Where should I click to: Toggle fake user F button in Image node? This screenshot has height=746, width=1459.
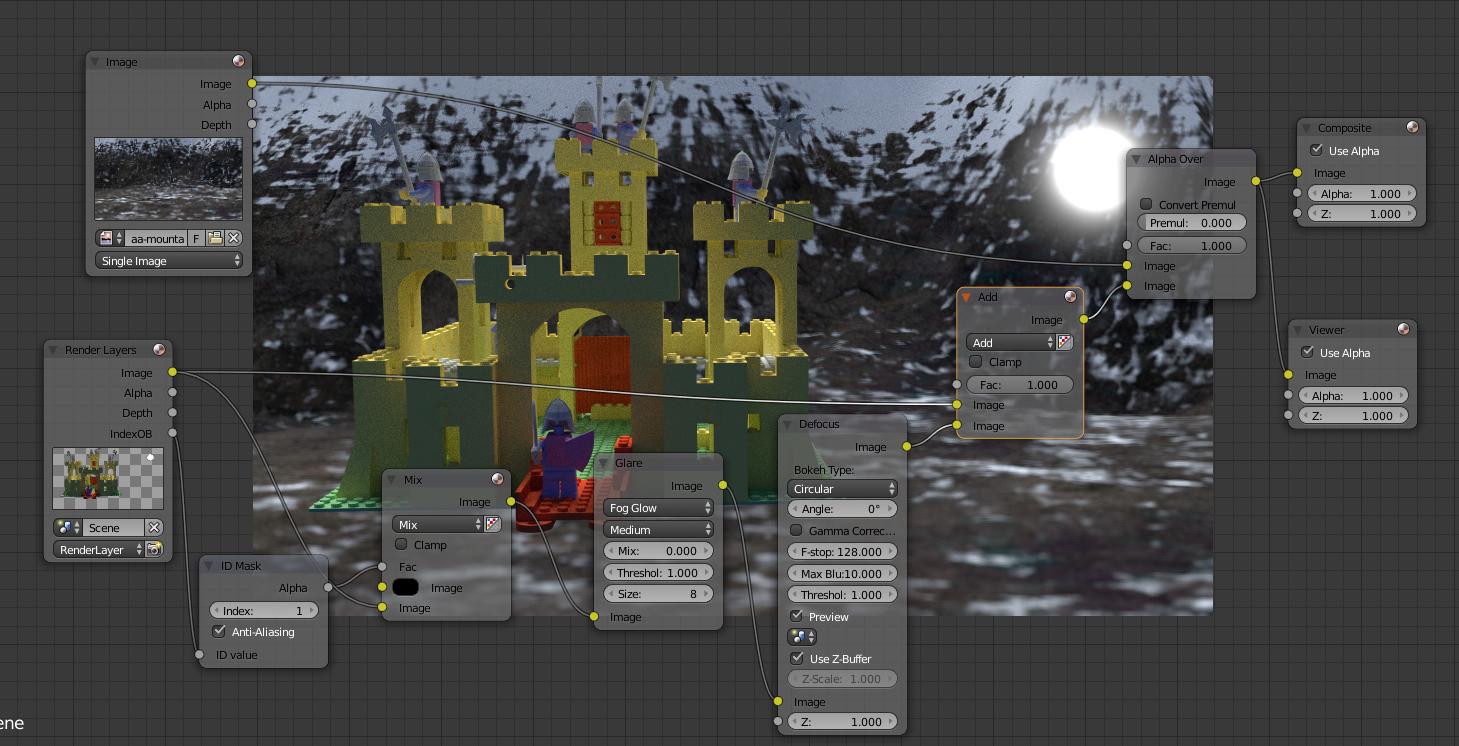tap(196, 238)
